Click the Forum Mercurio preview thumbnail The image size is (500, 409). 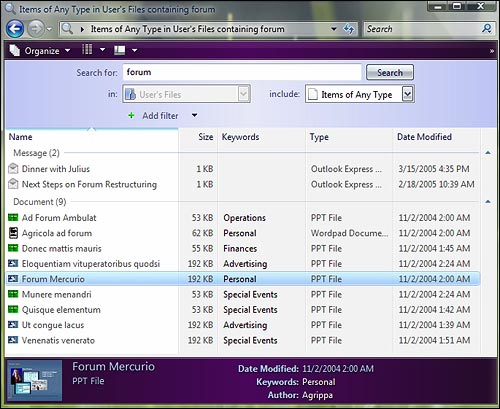pos(35,380)
